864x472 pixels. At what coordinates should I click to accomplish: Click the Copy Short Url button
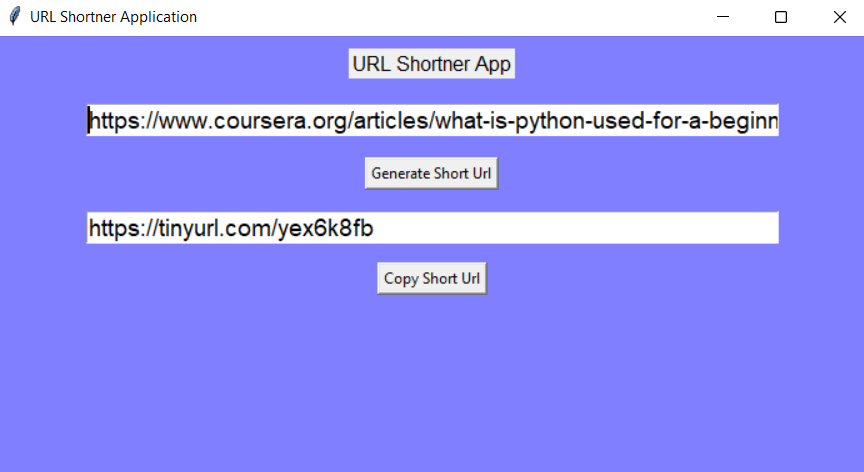(432, 279)
